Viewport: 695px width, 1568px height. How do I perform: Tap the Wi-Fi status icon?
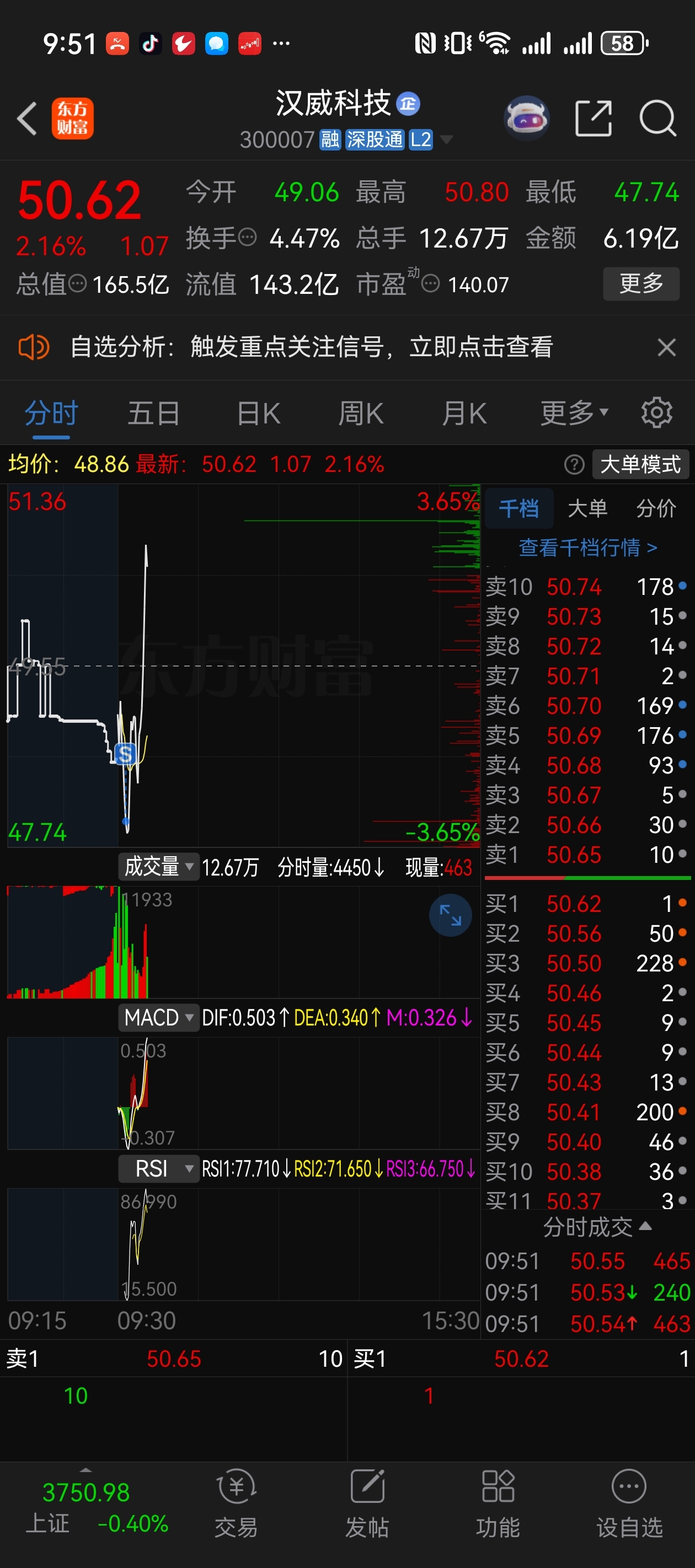click(x=496, y=43)
